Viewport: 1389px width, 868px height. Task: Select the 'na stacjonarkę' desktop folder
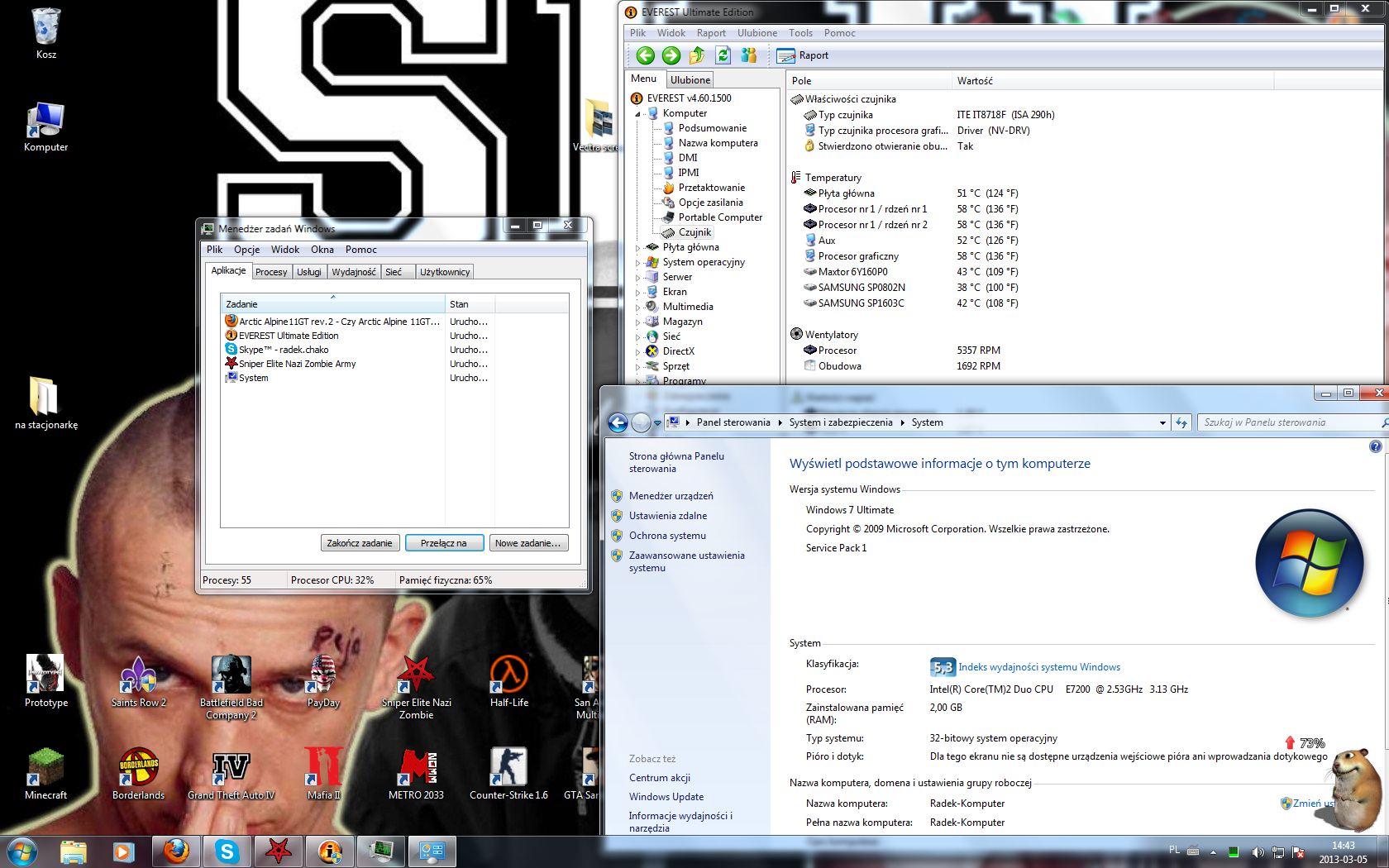pos(46,404)
